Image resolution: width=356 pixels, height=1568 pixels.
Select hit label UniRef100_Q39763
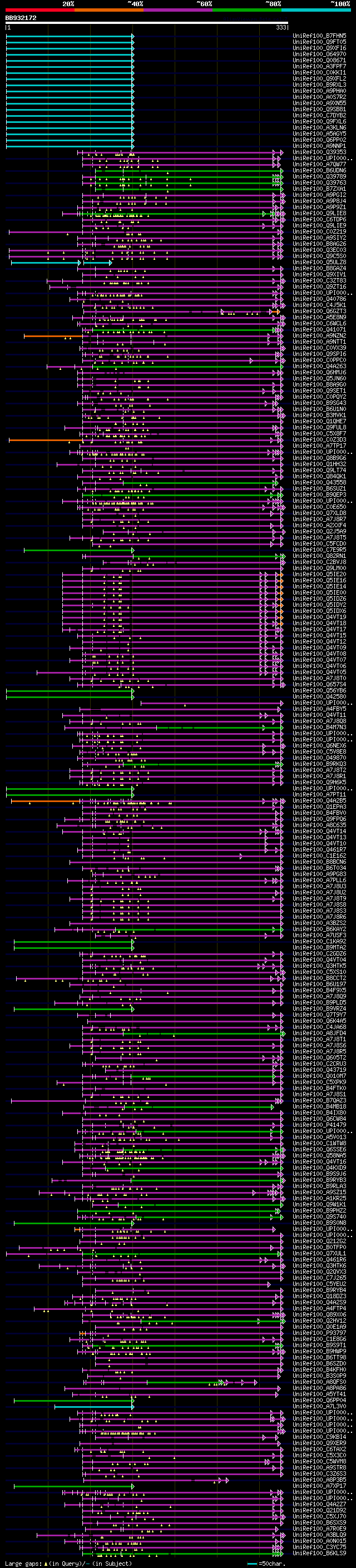(x=319, y=182)
